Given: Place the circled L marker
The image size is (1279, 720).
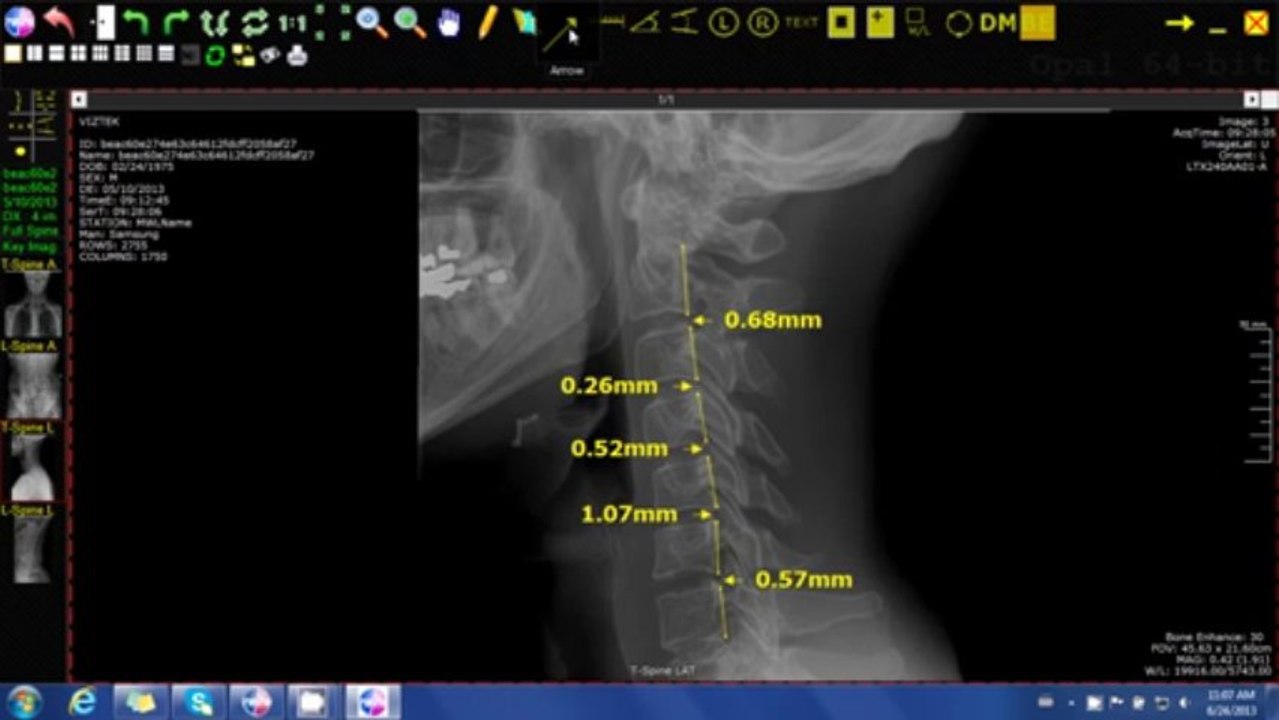Looking at the screenshot, I should (x=724, y=21).
